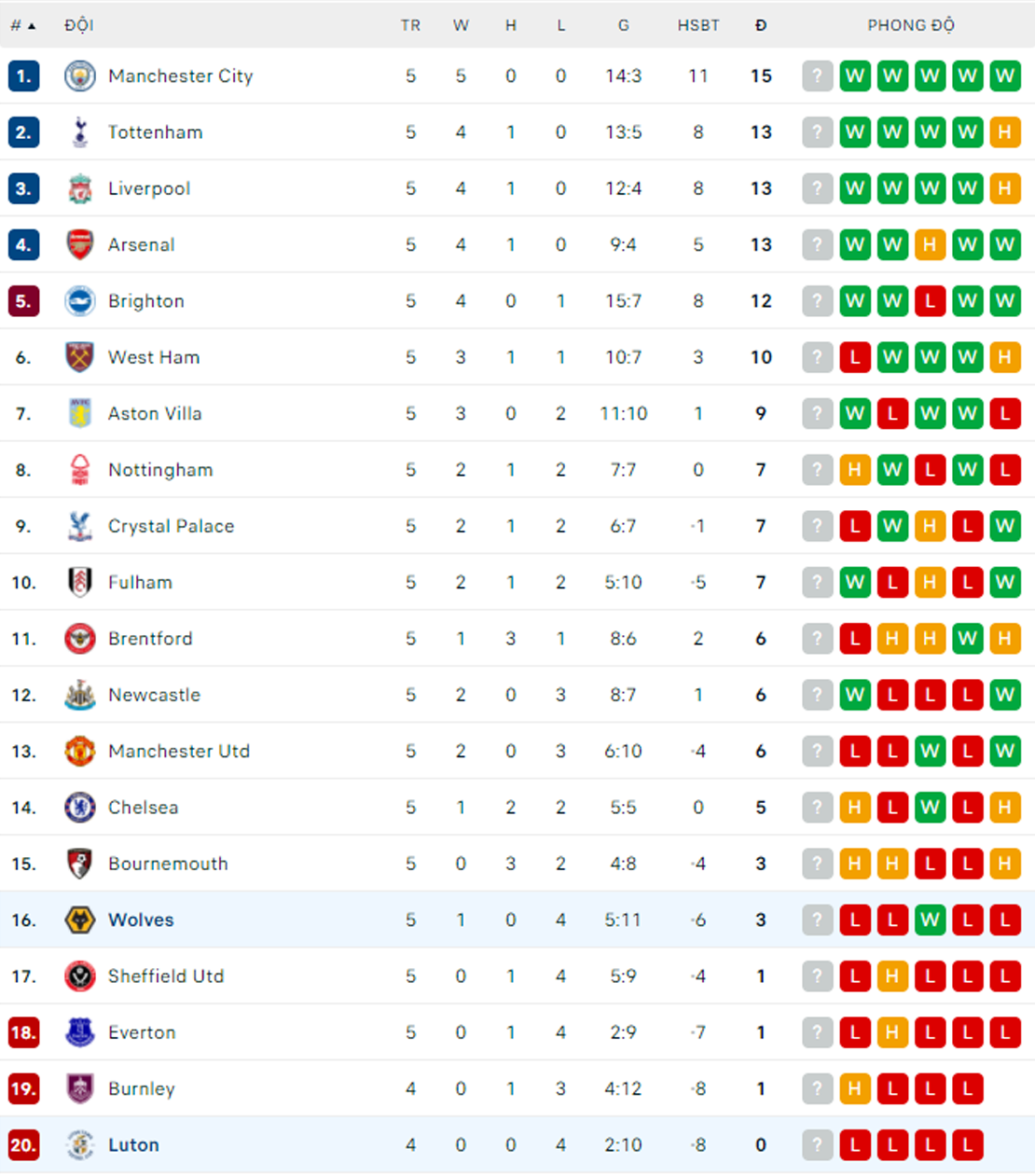Click the Chelsea club crest
The image size is (1035, 1176).
(80, 808)
